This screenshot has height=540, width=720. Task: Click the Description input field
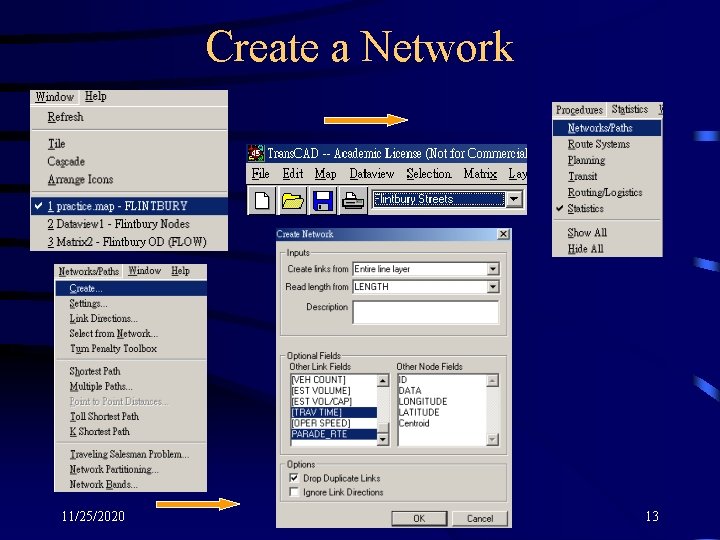pyautogui.click(x=426, y=312)
